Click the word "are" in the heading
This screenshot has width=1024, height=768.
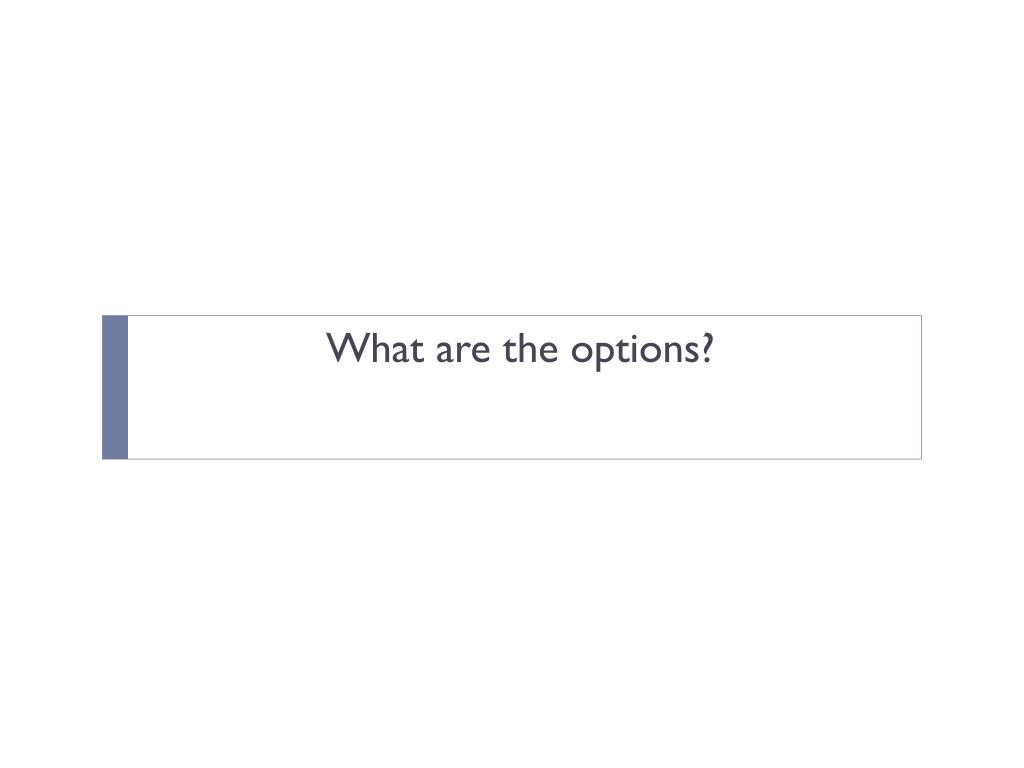463,351
